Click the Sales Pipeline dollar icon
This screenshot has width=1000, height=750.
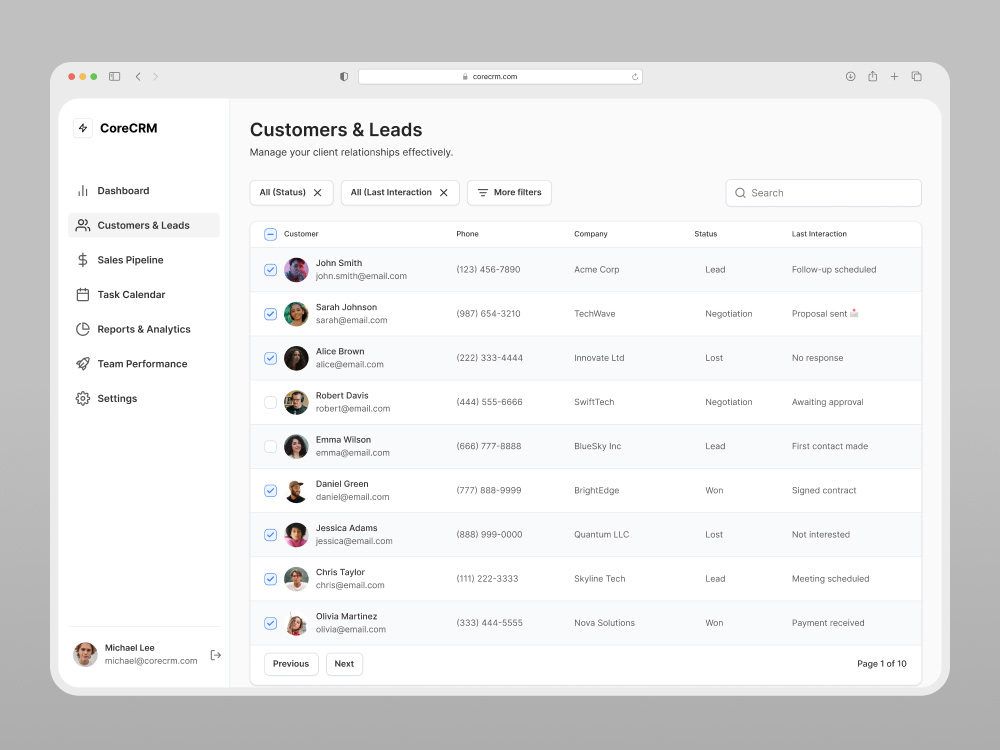point(83,260)
